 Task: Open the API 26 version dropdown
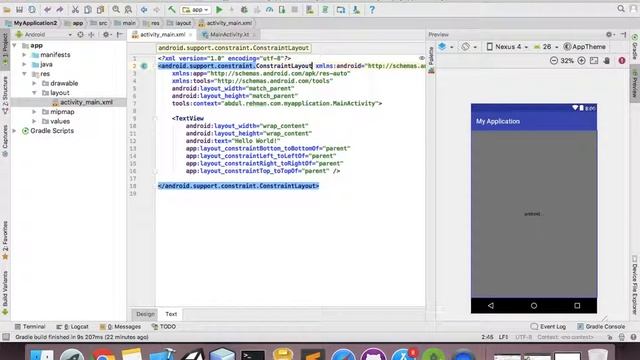546,47
